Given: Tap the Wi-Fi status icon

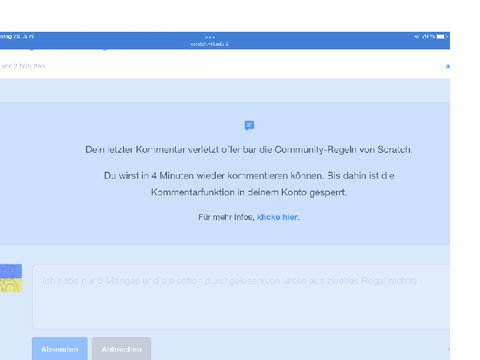Looking at the screenshot, I should (417, 37).
